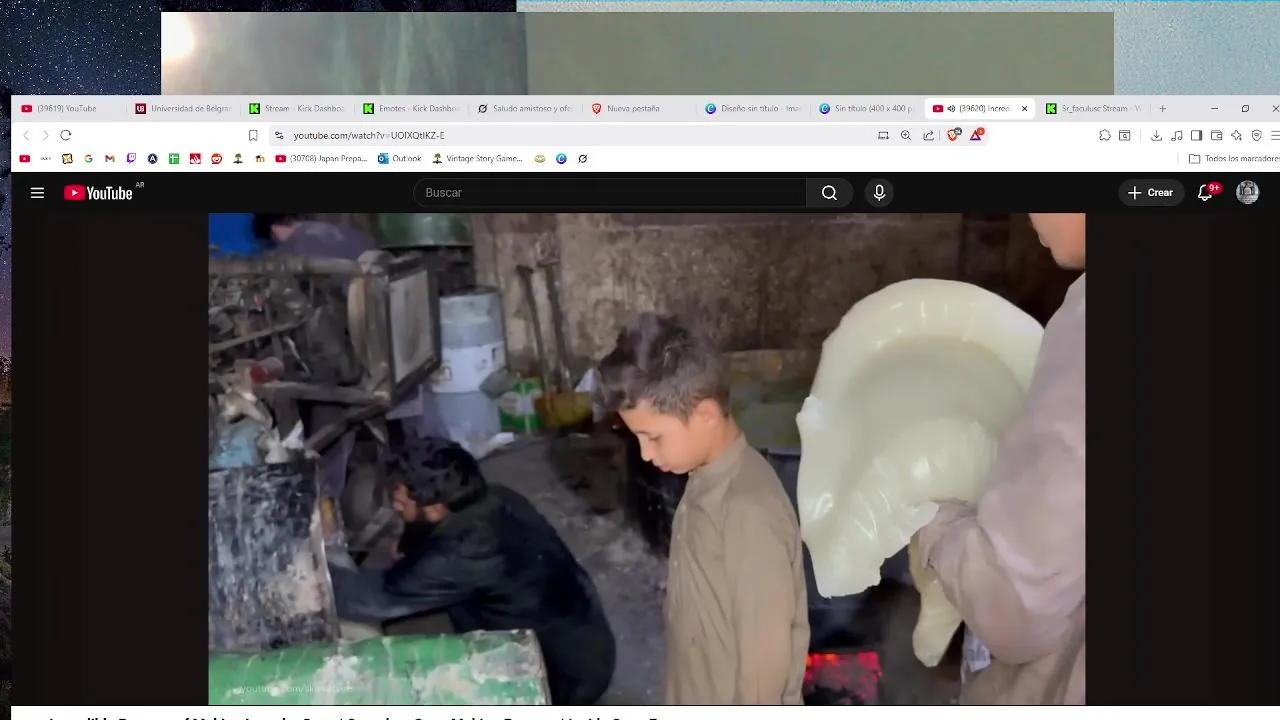Switch to Sr_faculusc Stream tab
Image resolution: width=1280 pixels, height=720 pixels.
[1096, 108]
